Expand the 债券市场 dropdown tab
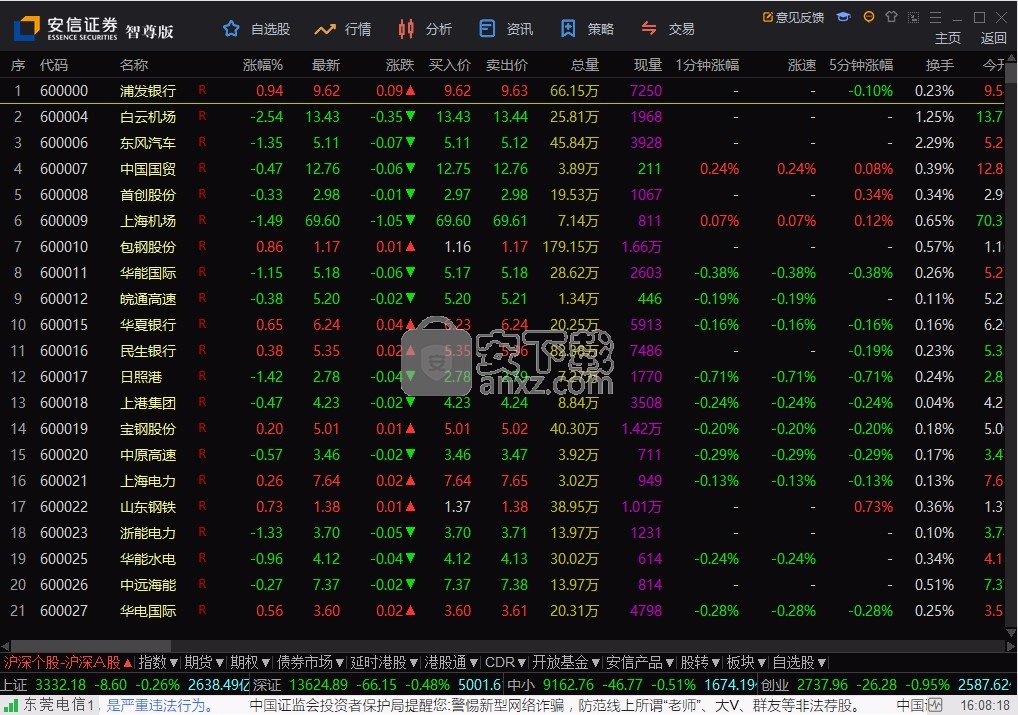Image resolution: width=1018 pixels, height=715 pixels. [x=311, y=662]
